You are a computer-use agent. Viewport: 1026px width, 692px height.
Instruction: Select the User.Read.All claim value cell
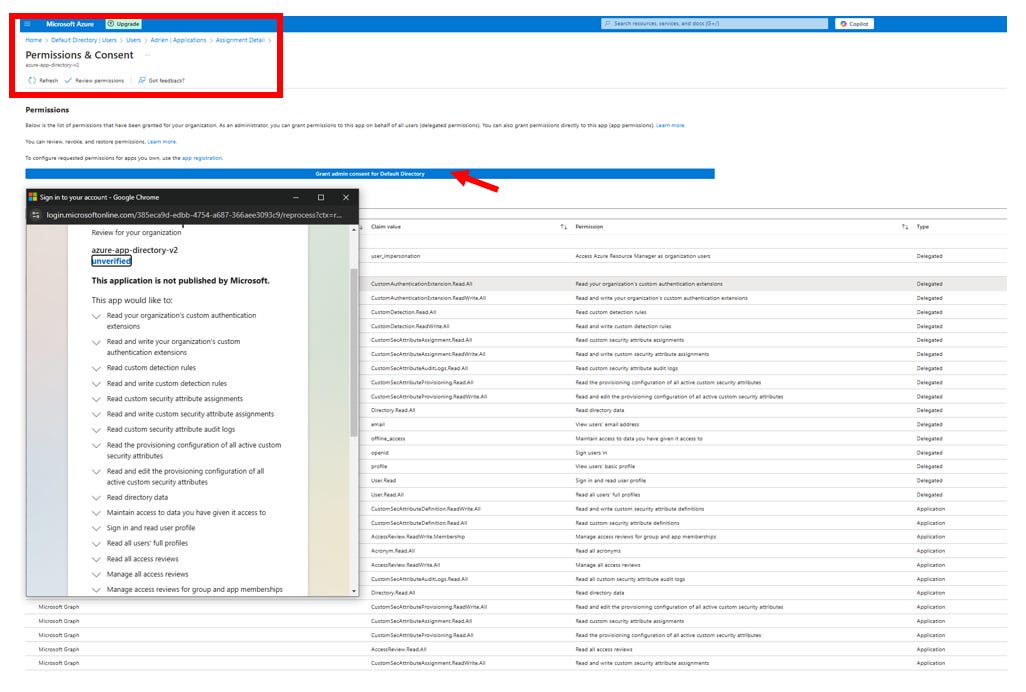coord(387,494)
